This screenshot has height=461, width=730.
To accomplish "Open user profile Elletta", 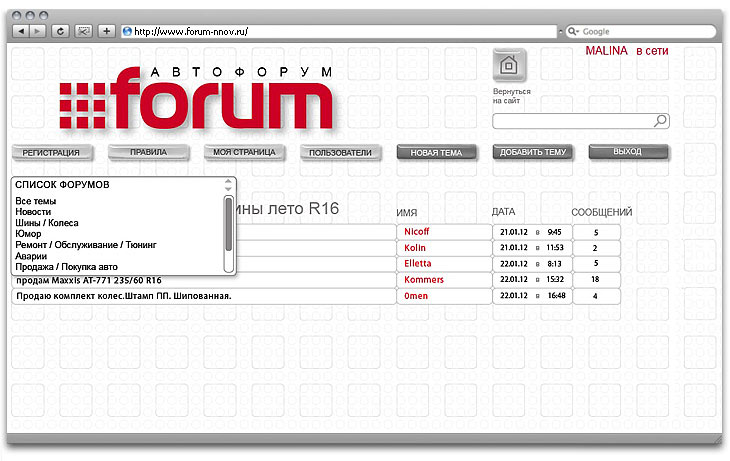I will pyautogui.click(x=418, y=264).
